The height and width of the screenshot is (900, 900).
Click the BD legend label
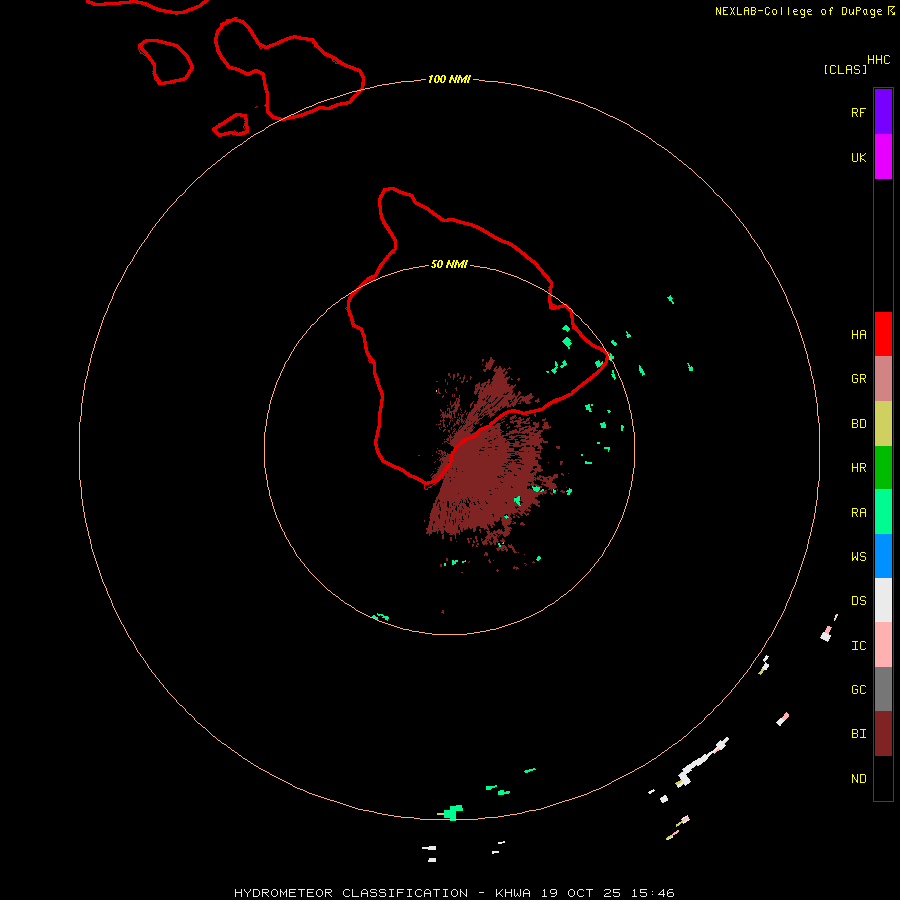(x=858, y=424)
